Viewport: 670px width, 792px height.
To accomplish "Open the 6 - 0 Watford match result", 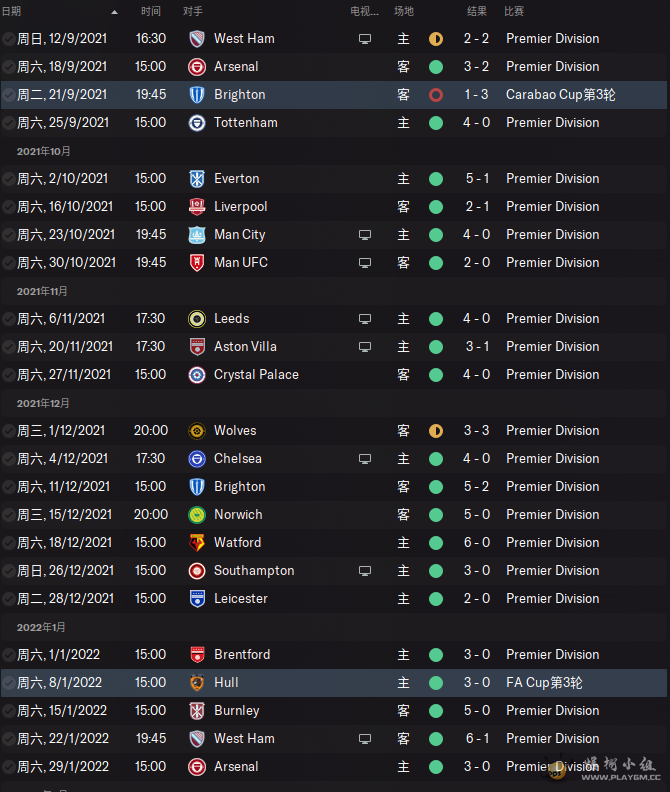I will pos(477,543).
